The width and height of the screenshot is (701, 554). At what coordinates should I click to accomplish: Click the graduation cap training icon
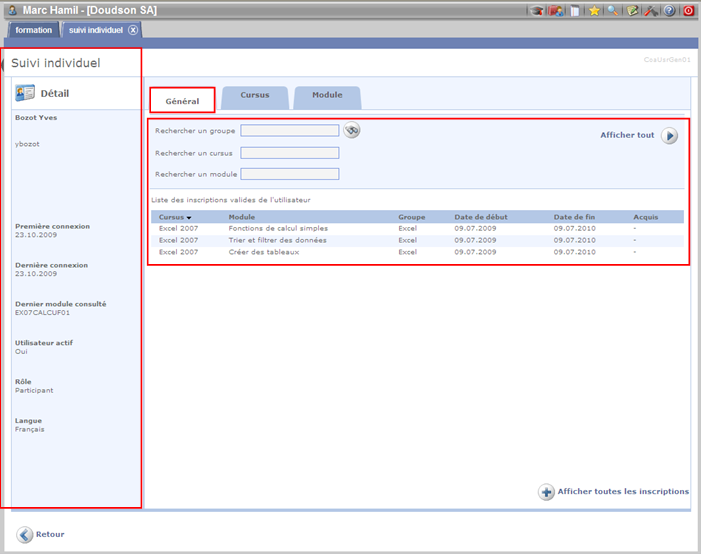click(x=537, y=11)
